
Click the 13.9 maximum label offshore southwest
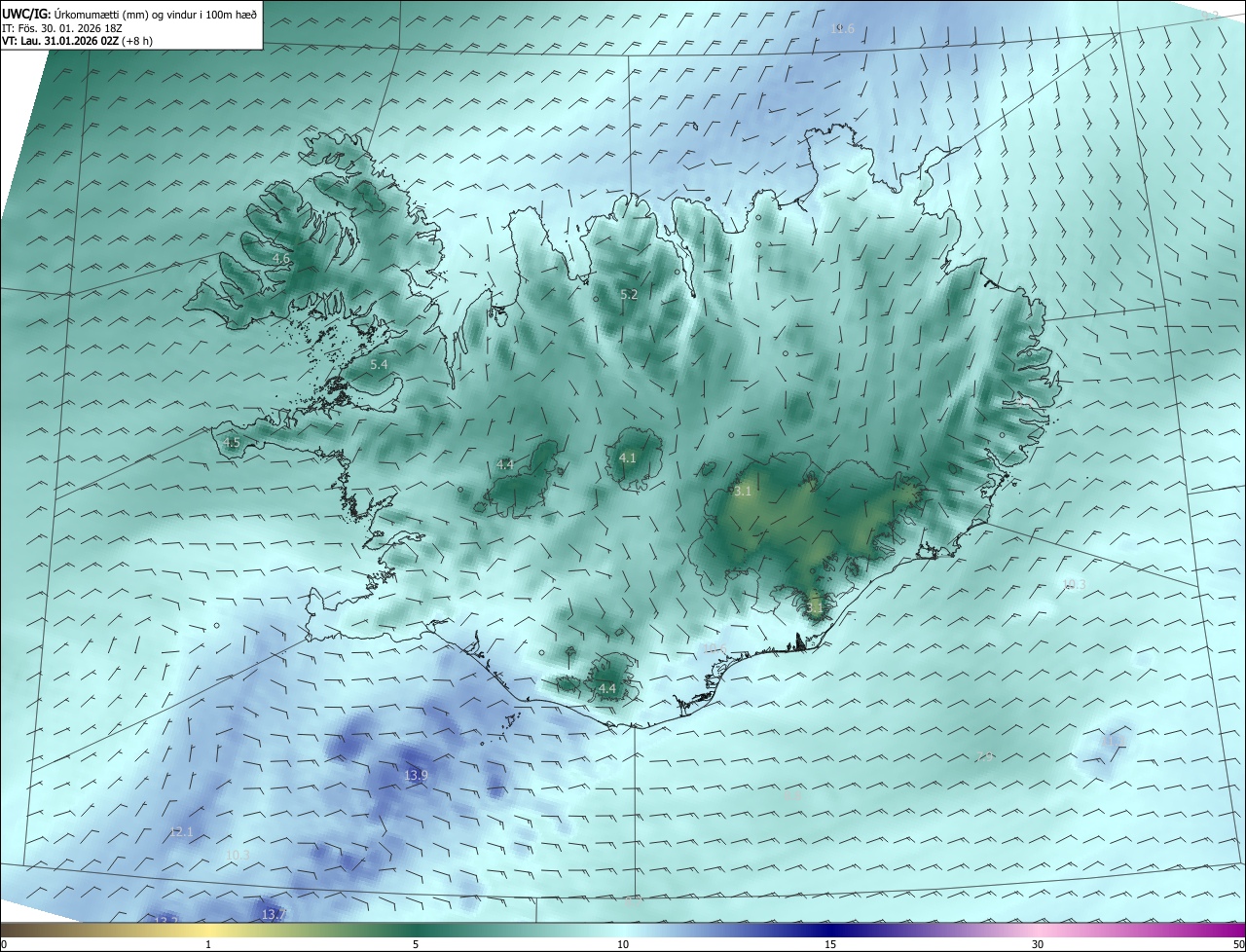pos(416,775)
